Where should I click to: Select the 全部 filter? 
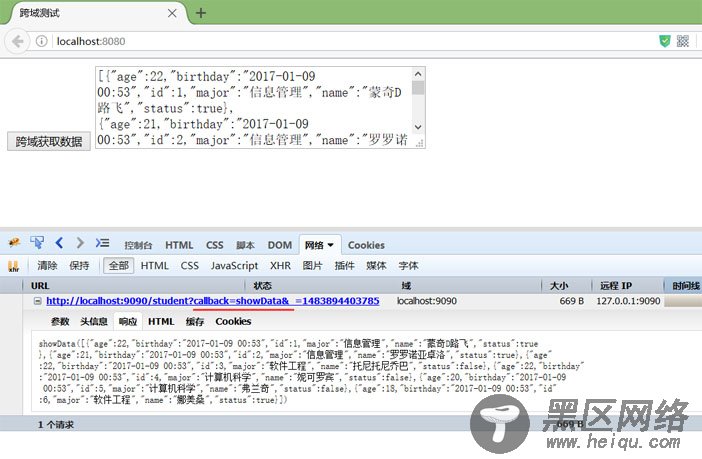pyautogui.click(x=119, y=266)
